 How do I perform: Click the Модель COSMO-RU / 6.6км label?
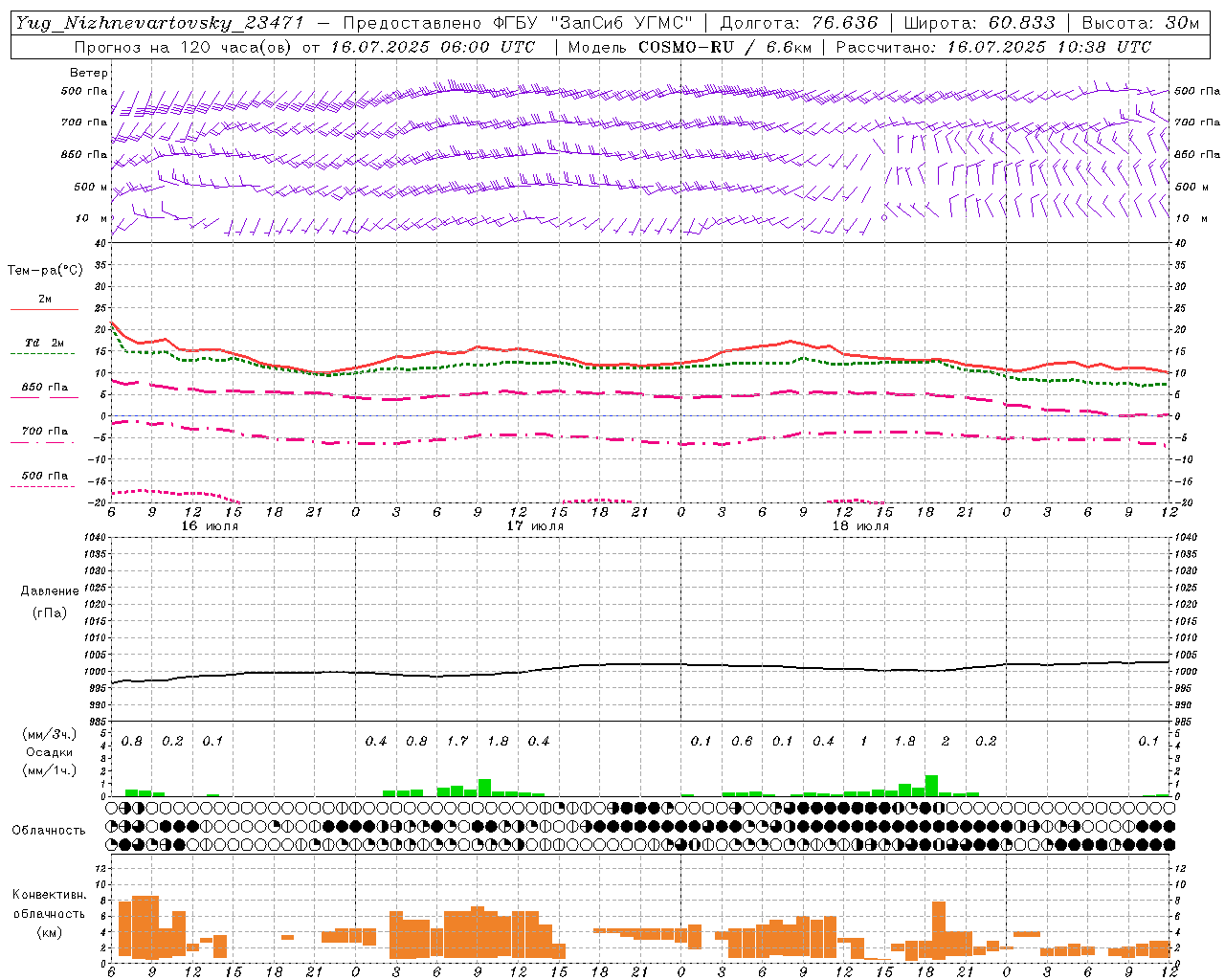click(x=688, y=47)
